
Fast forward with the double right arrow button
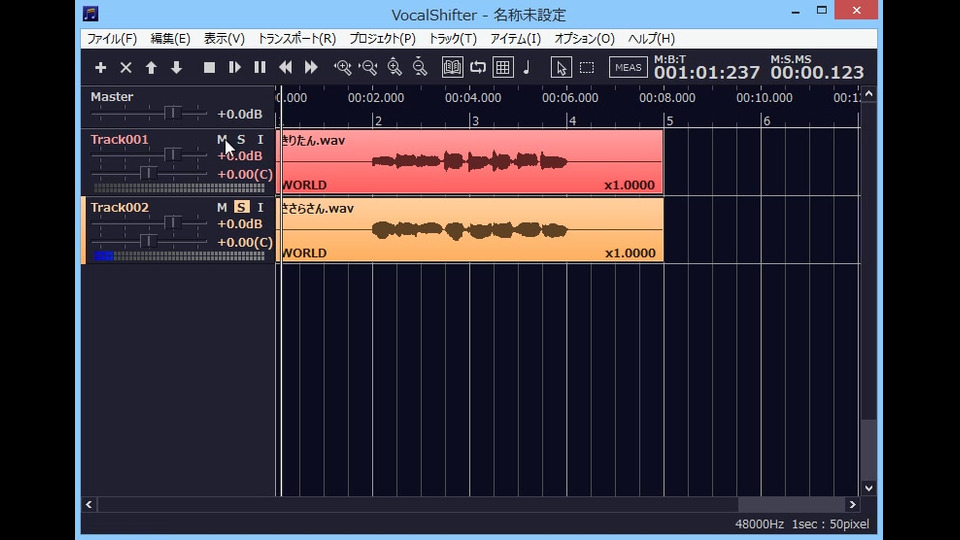click(x=311, y=67)
